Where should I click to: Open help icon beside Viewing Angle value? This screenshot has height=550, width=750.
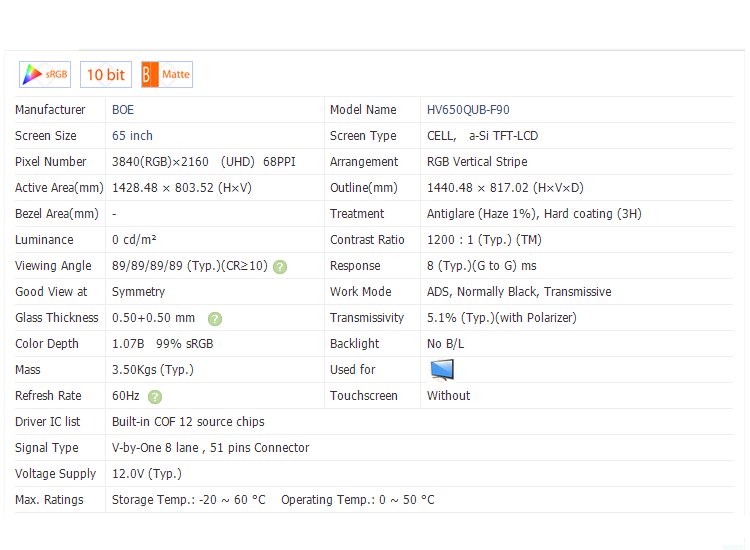(280, 267)
